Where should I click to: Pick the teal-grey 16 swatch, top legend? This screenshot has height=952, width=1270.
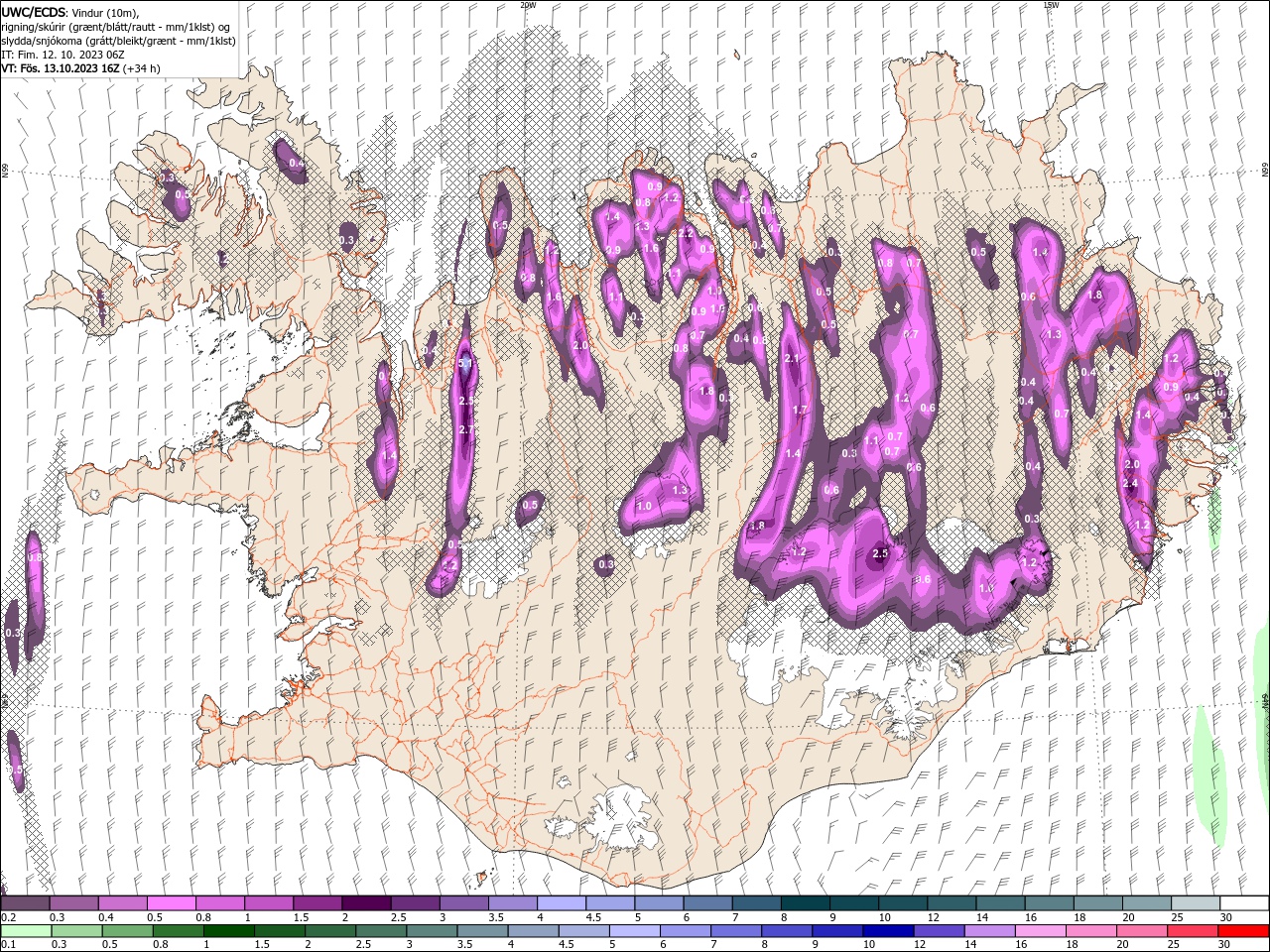point(1049,903)
